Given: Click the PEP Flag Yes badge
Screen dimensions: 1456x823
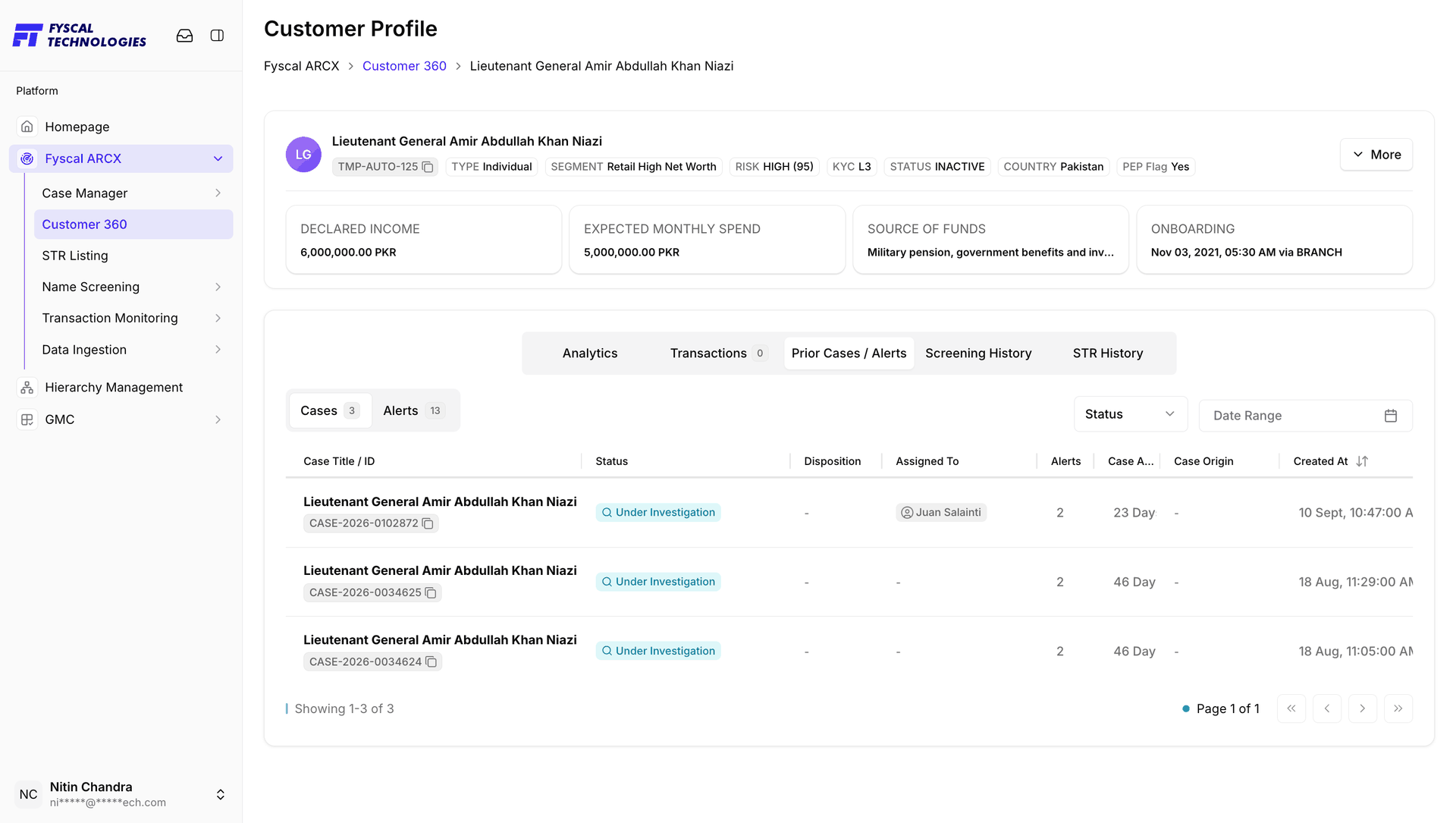Looking at the screenshot, I should (1156, 167).
